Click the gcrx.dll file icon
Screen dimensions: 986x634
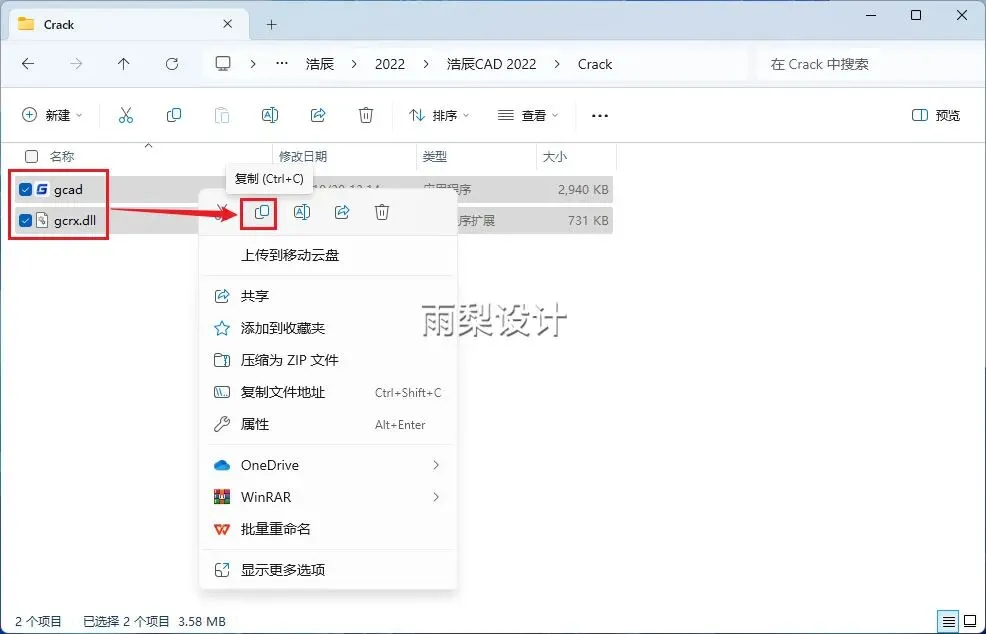42,221
